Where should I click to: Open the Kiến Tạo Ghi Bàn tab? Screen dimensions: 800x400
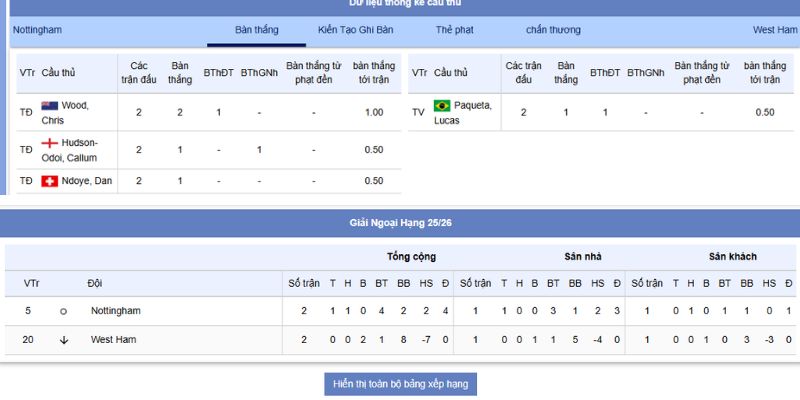click(355, 30)
